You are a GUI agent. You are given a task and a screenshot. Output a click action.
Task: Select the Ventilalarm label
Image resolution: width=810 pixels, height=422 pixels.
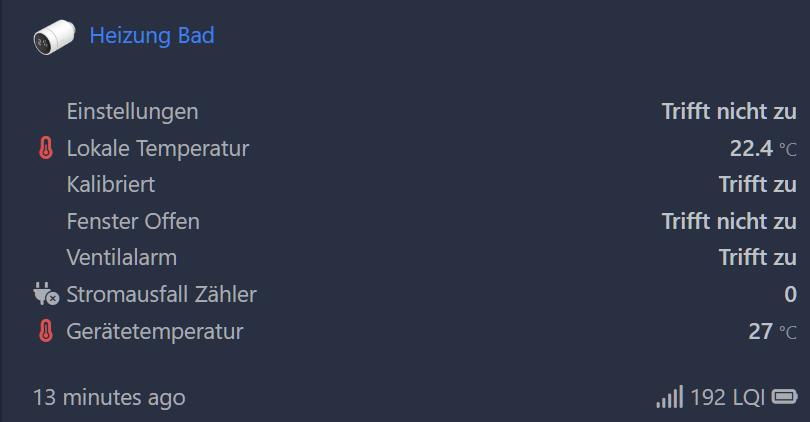[121, 258]
